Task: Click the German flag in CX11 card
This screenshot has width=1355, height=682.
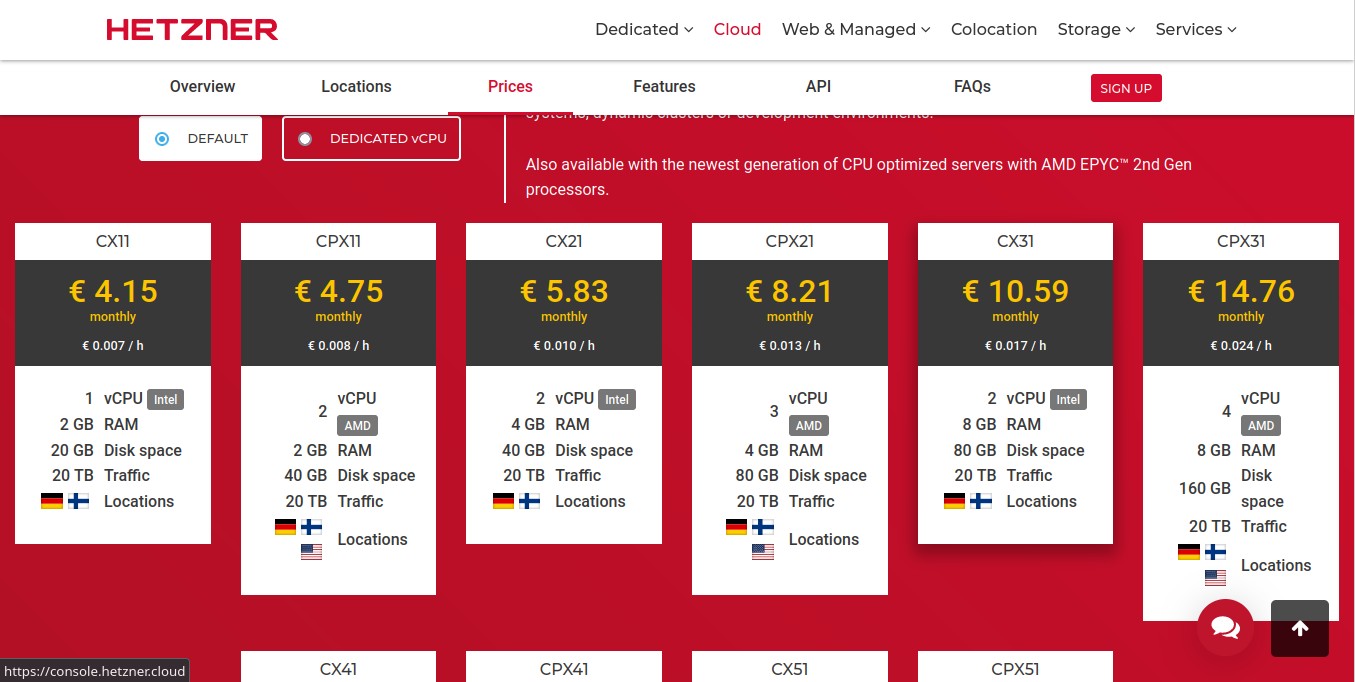Action: pyautogui.click(x=52, y=501)
